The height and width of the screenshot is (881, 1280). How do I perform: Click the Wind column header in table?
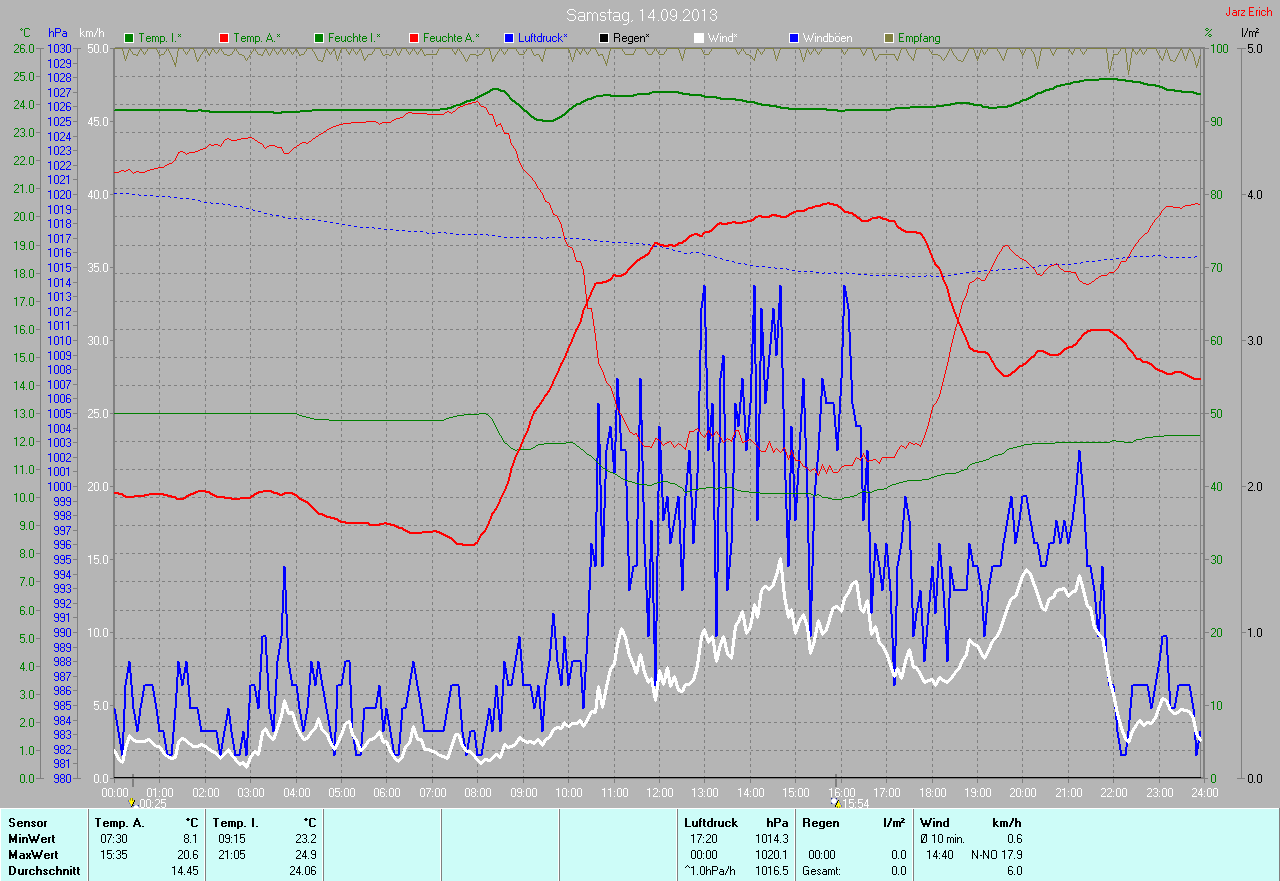[934, 822]
